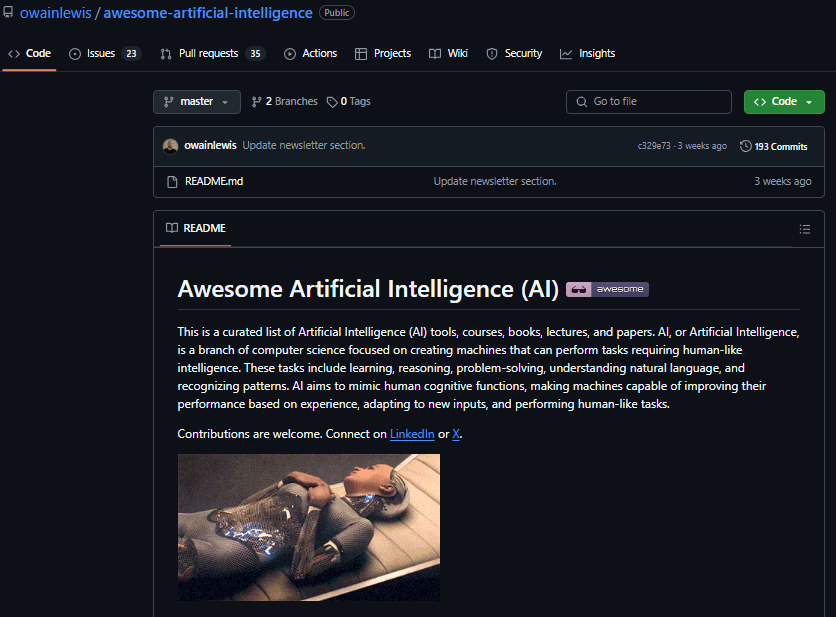Click the Public visibility badge
Screen dimensions: 836x617
[x=336, y=13]
